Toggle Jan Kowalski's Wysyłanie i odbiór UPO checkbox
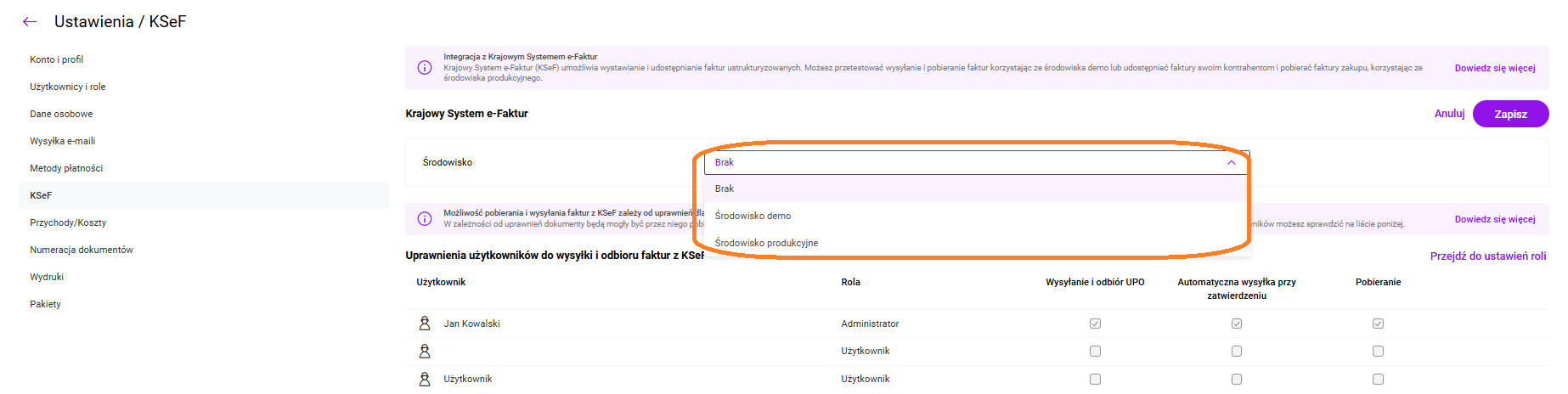The width and height of the screenshot is (1568, 394). point(1095,324)
